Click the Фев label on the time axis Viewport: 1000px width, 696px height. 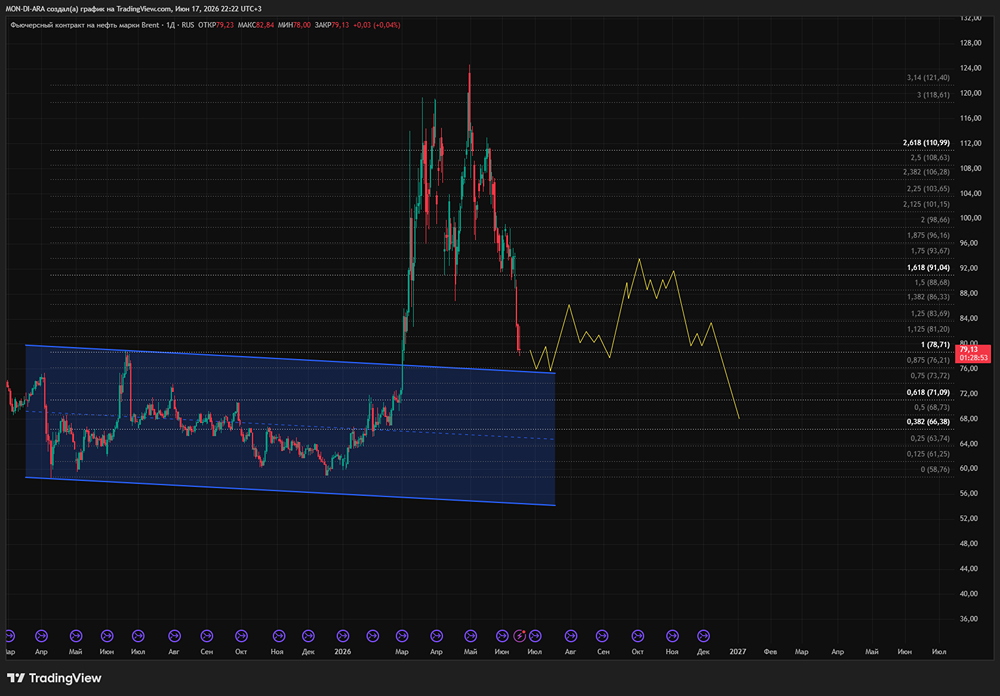[770, 651]
